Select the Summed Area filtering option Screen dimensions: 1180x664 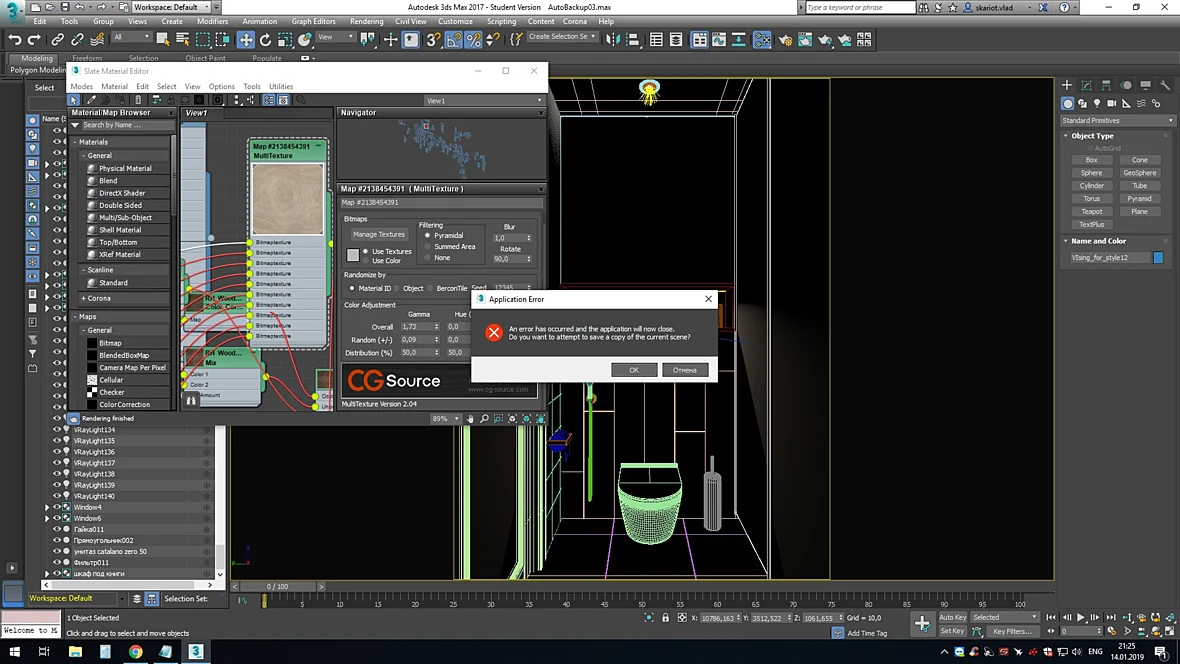coord(427,246)
